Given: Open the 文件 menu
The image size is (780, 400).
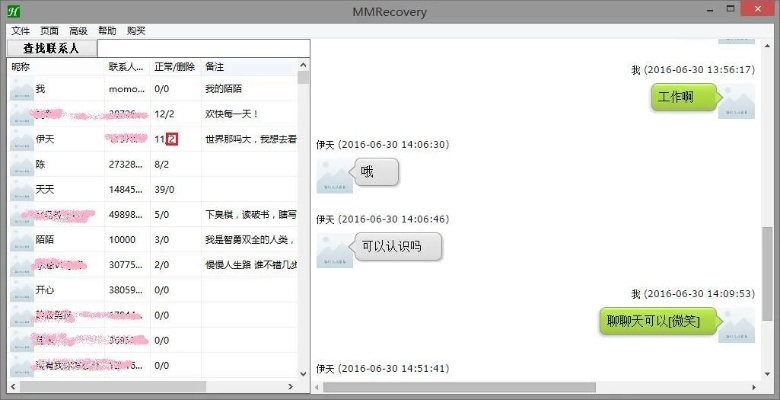Looking at the screenshot, I should [x=20, y=31].
